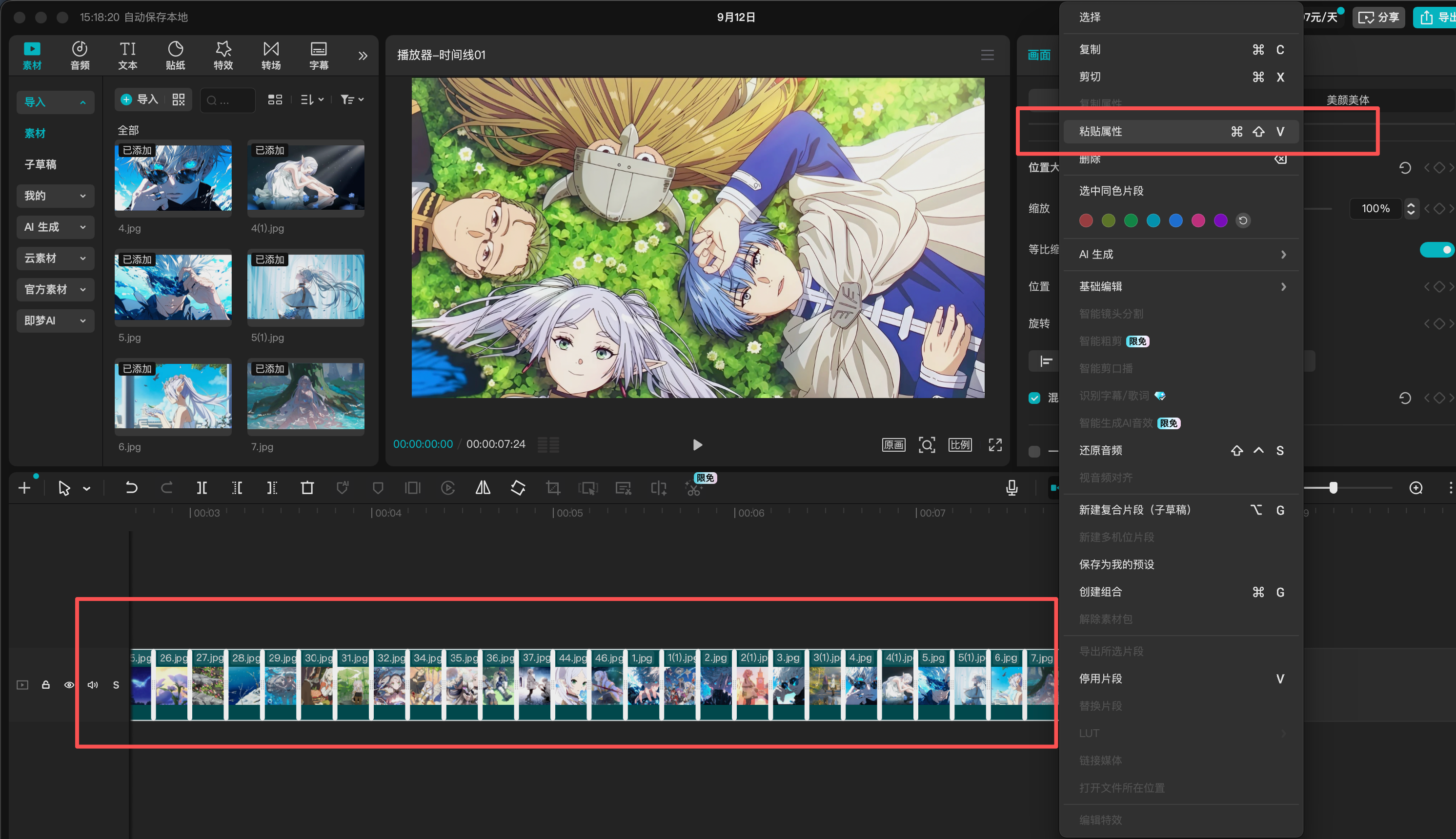Screen dimensions: 1456x839
Task: Open the filter dropdown in media library
Action: tap(352, 100)
